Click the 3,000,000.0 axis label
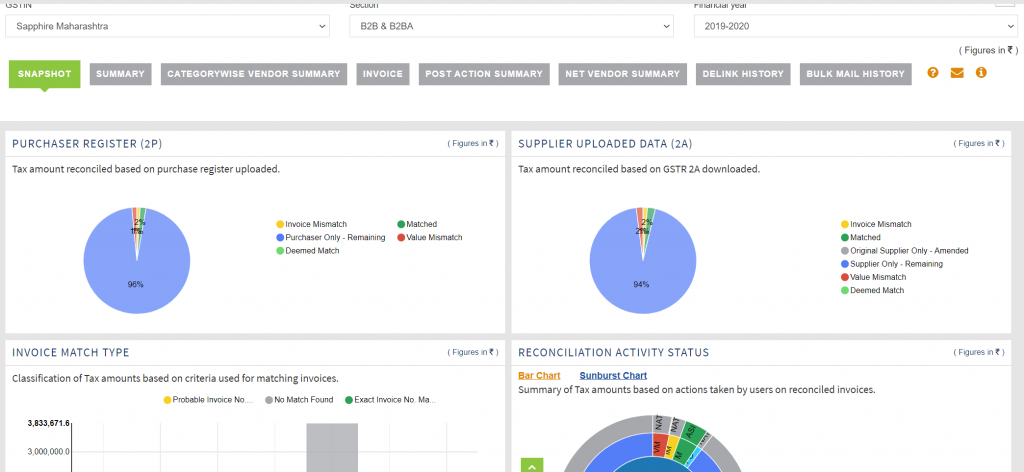This screenshot has width=1024, height=472. (48, 451)
